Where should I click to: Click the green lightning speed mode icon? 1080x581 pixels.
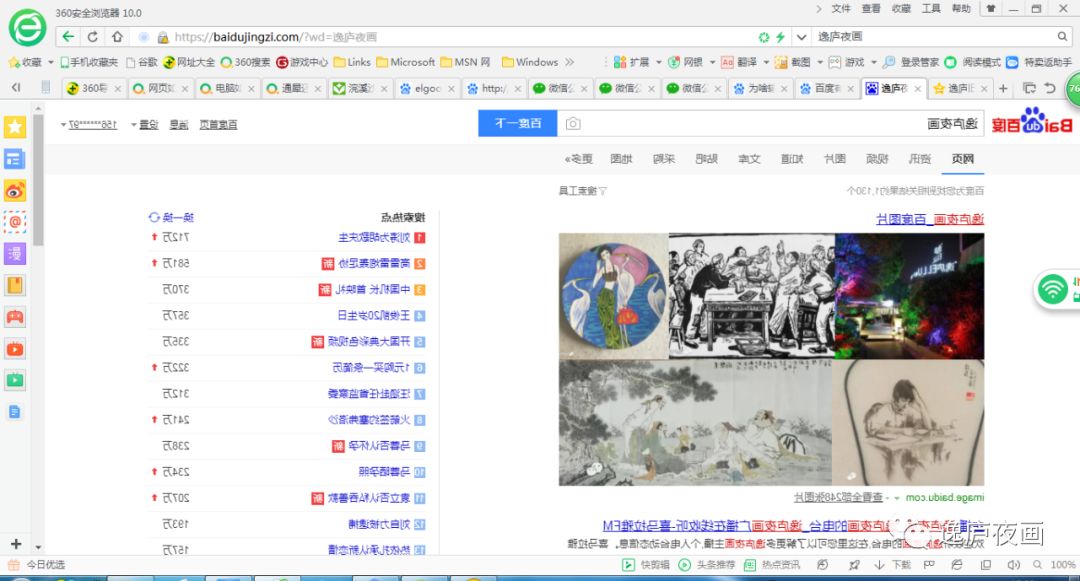pos(780,37)
